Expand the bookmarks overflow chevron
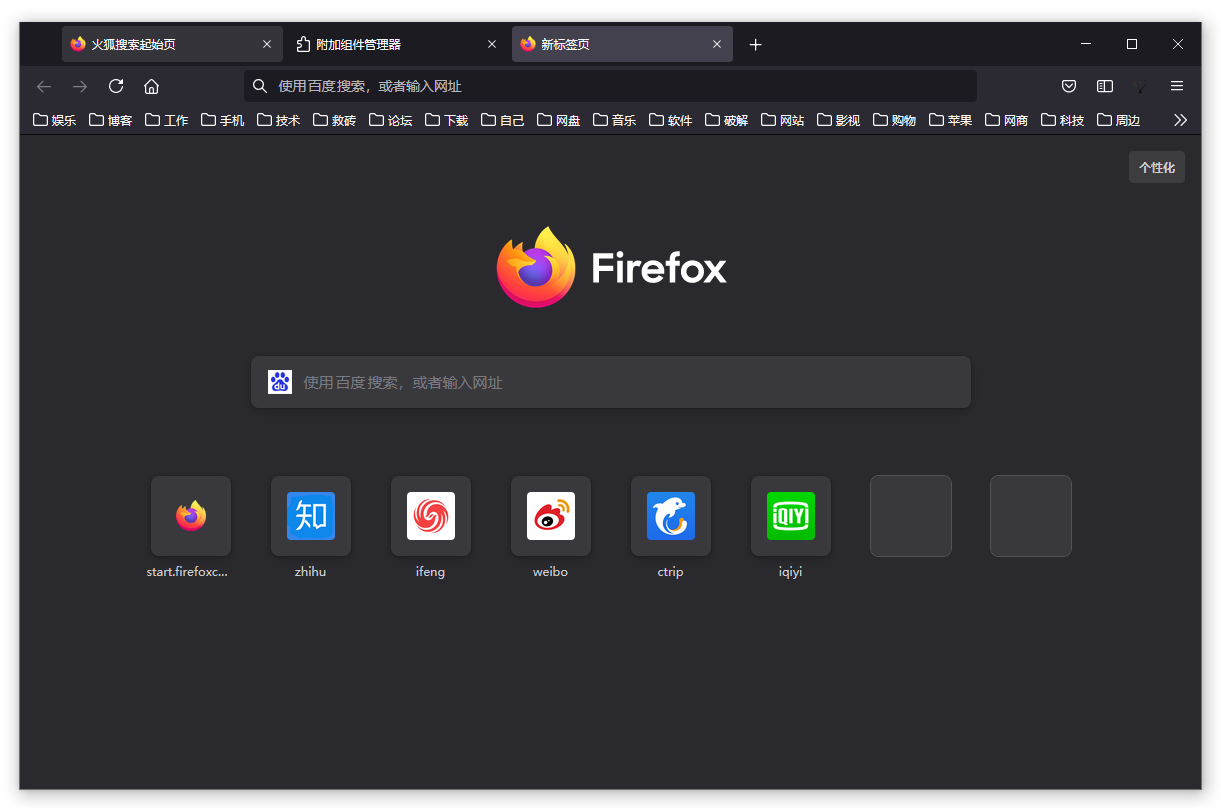The height and width of the screenshot is (808, 1221). 1181,119
